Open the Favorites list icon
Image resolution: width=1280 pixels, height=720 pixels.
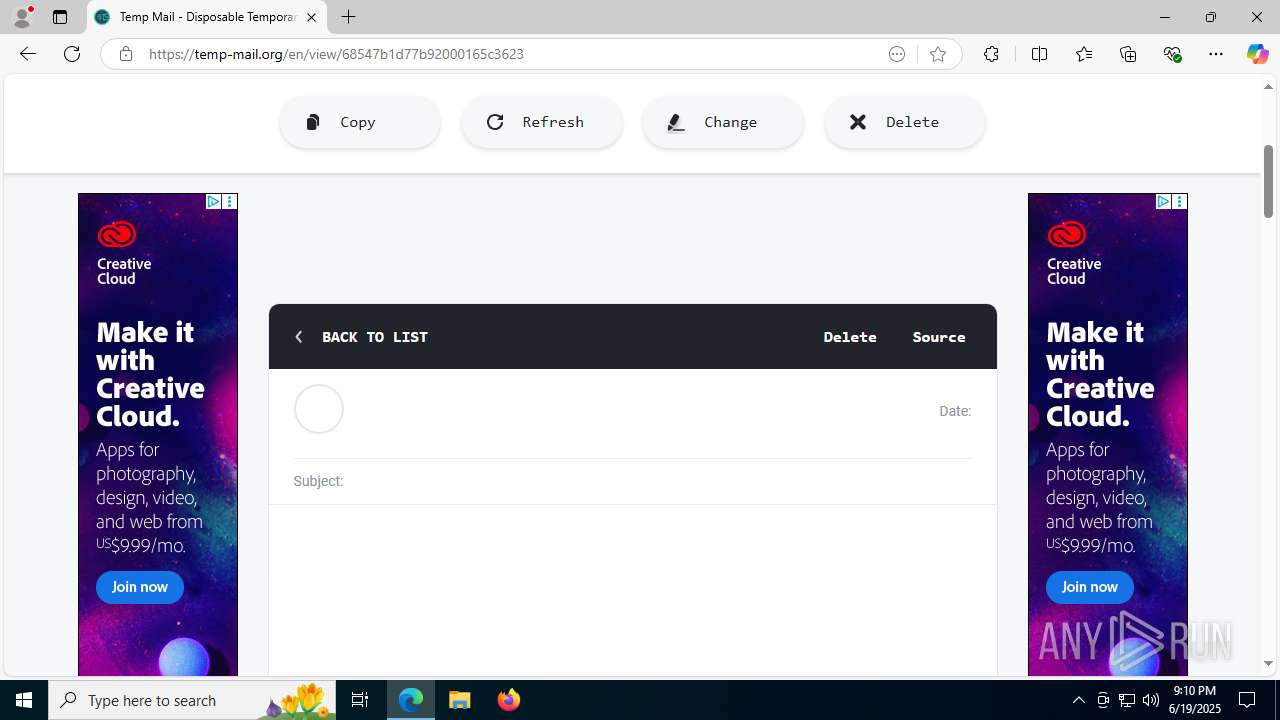click(x=1084, y=54)
